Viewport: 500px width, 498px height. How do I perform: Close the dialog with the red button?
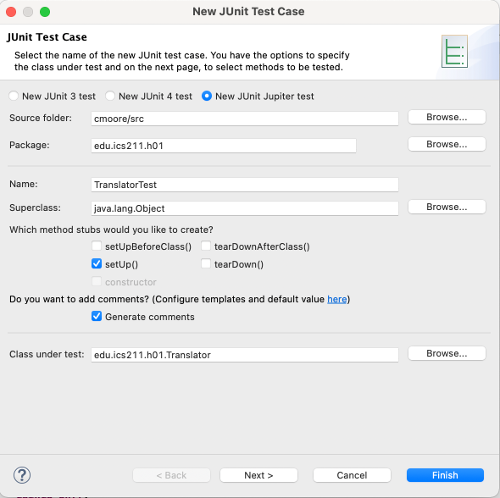[11, 12]
